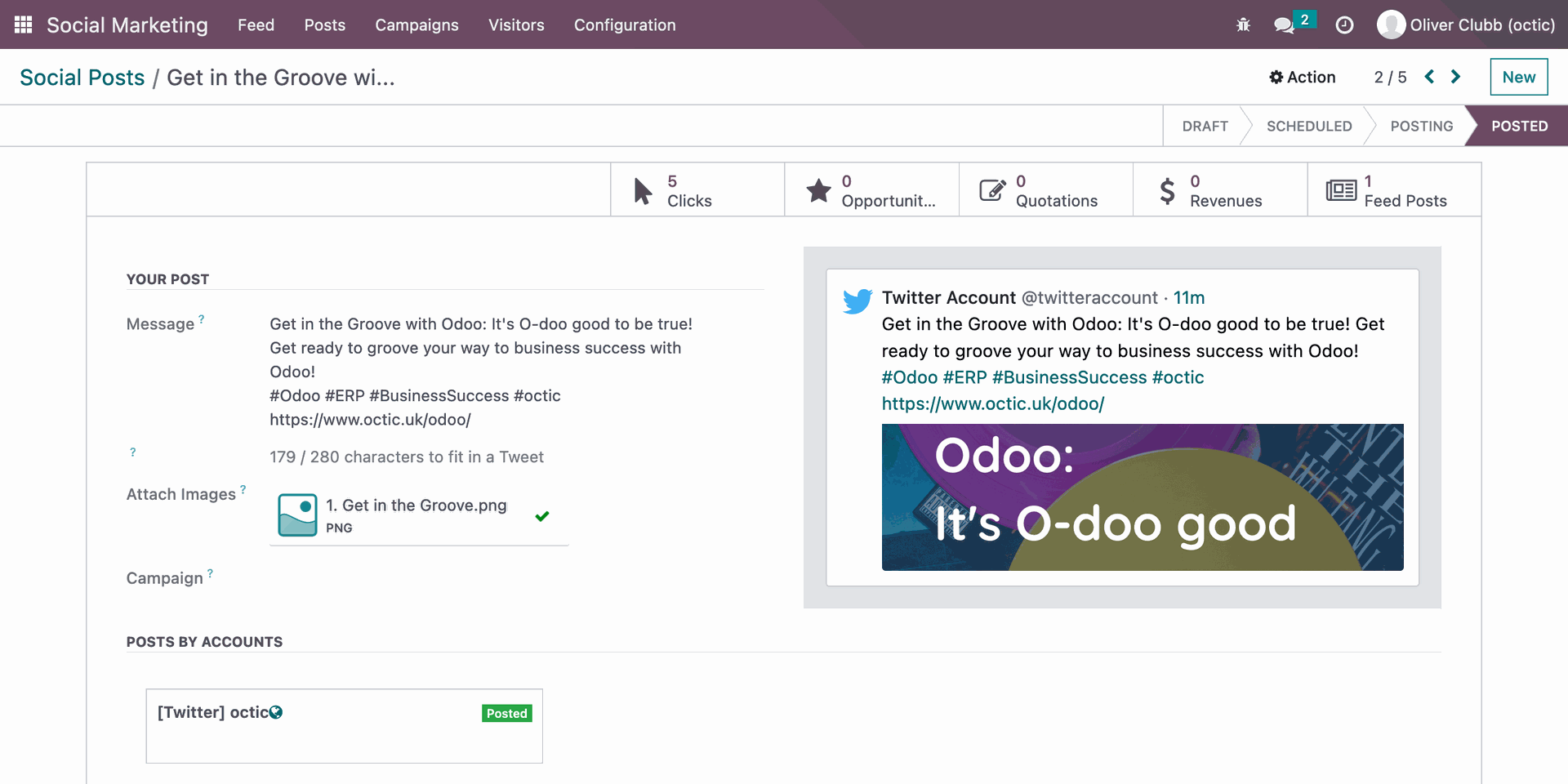Click the Attach Images help question mark
1568x784 pixels.
243,489
